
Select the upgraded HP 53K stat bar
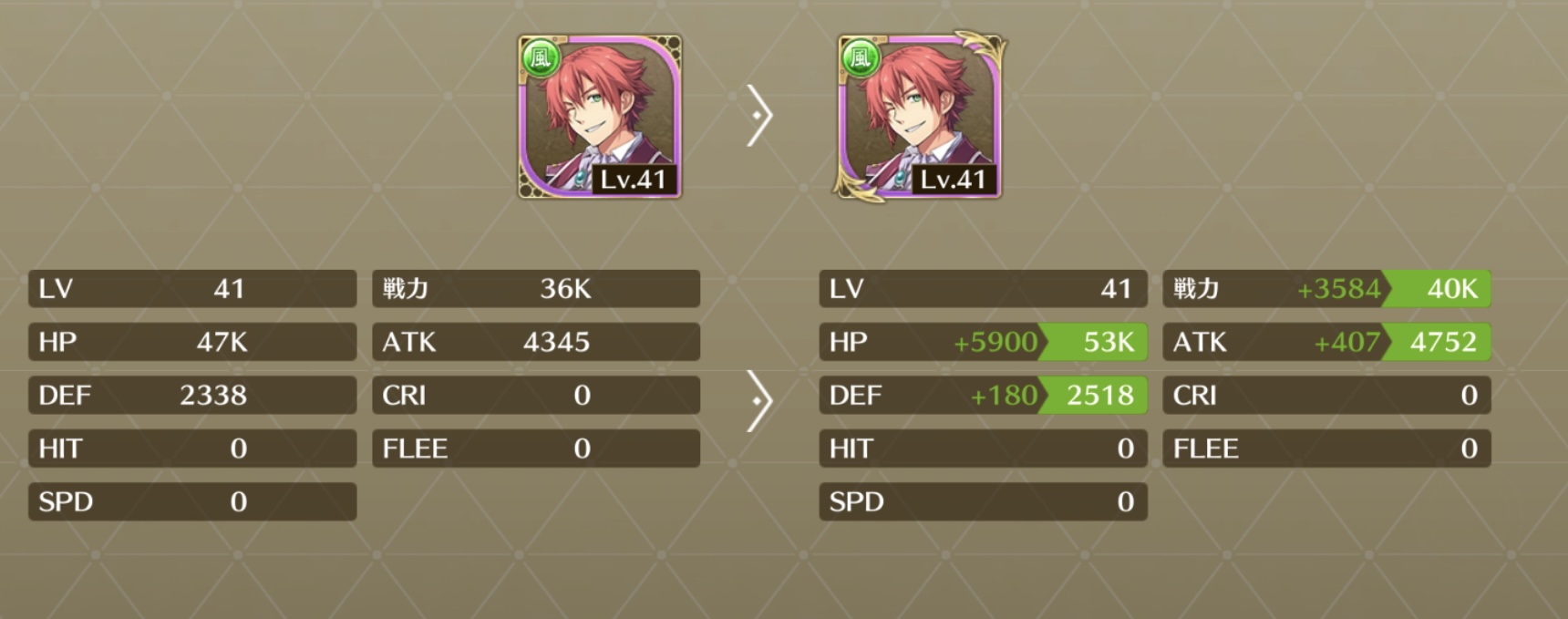coord(983,342)
